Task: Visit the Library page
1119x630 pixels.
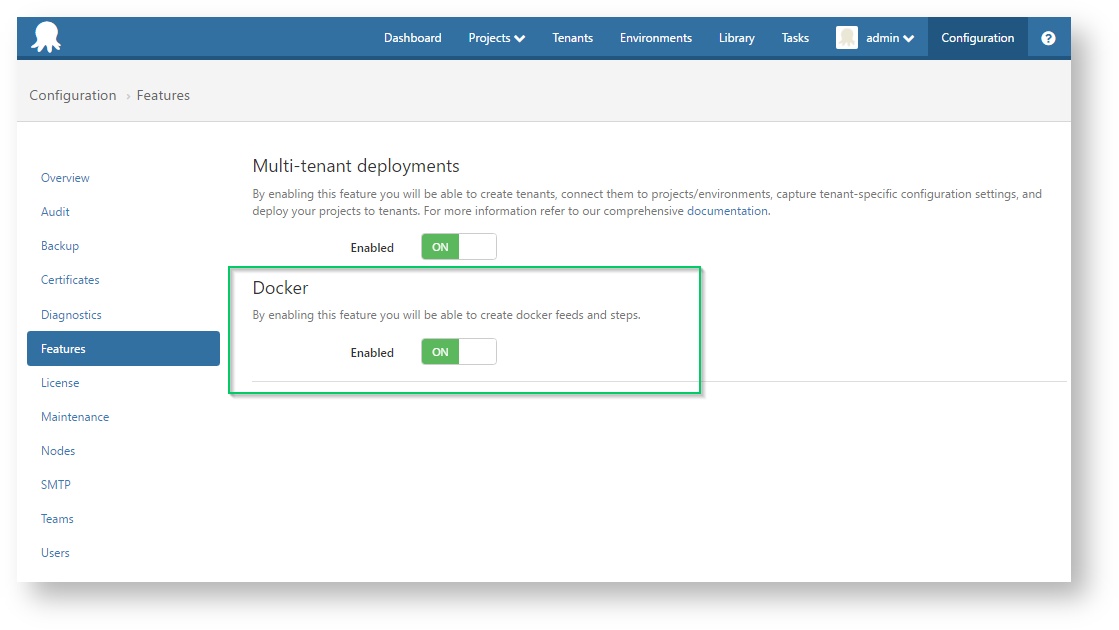Action: (x=736, y=38)
